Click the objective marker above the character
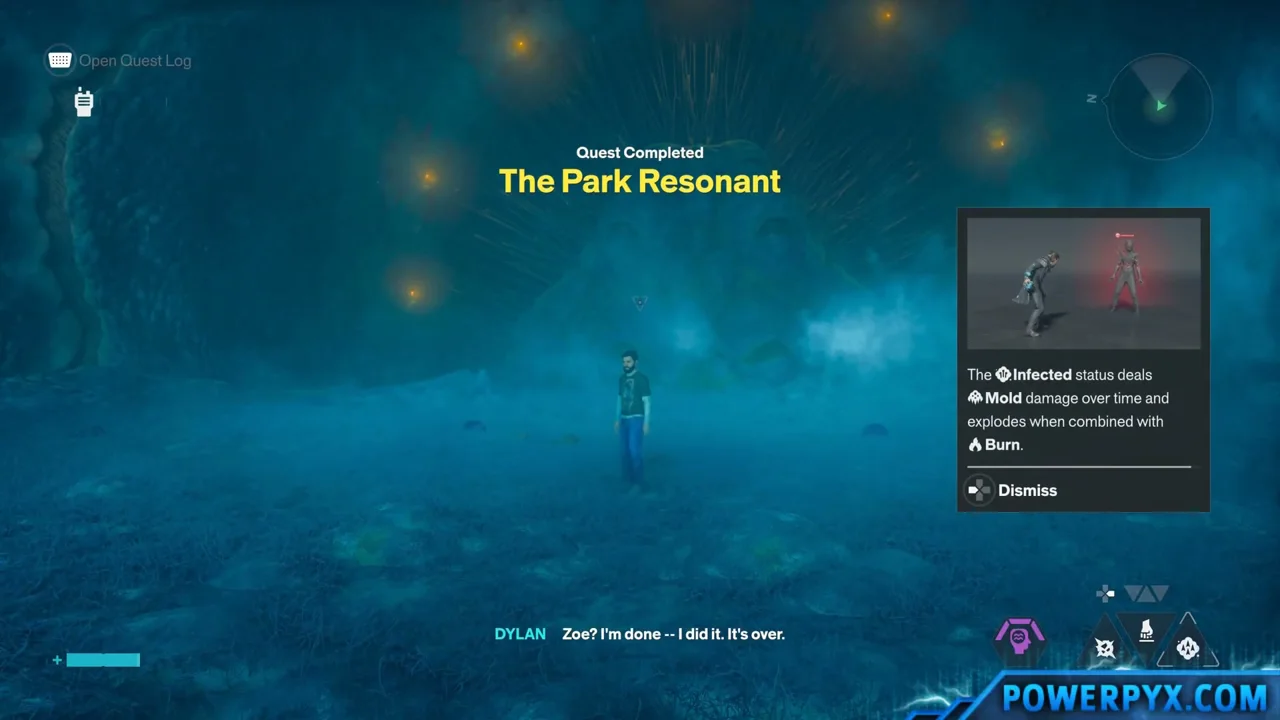 640,301
